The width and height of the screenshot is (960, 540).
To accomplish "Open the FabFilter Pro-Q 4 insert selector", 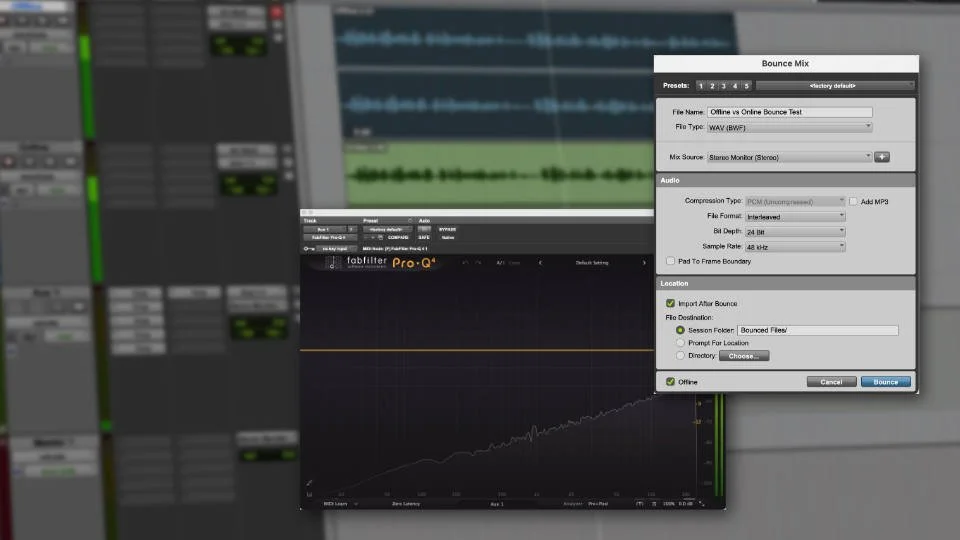I will pos(329,238).
